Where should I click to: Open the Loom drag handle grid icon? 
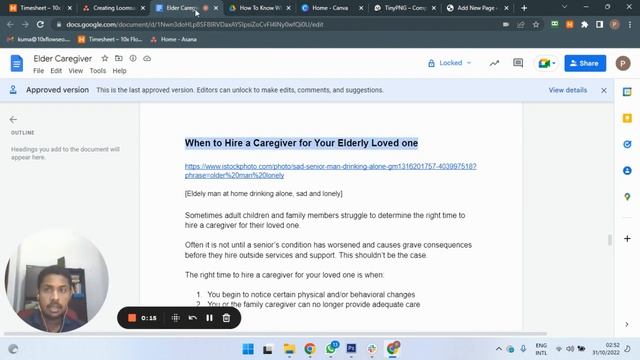click(176, 318)
